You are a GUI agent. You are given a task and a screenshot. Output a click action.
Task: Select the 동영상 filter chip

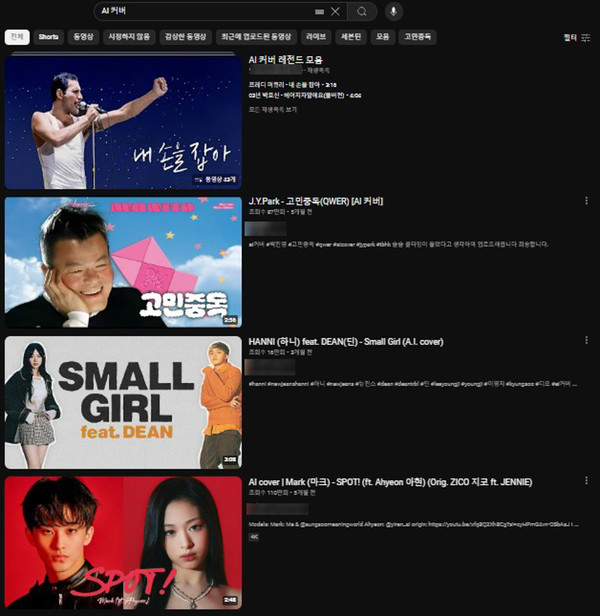point(83,37)
